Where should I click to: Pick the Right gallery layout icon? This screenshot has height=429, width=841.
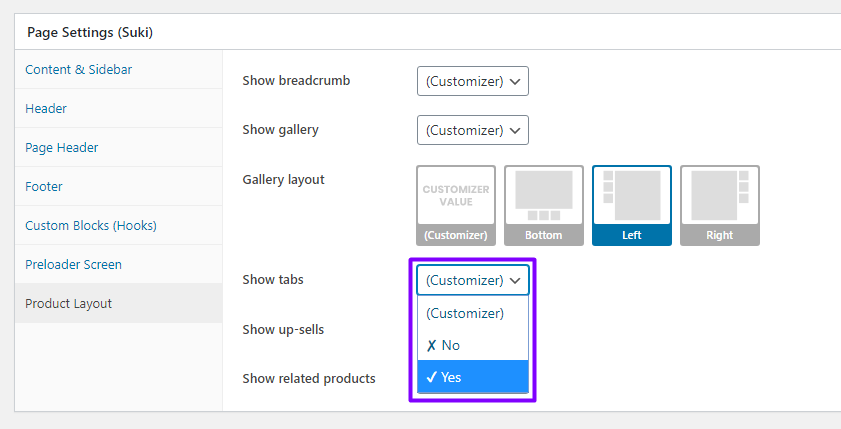pos(720,205)
